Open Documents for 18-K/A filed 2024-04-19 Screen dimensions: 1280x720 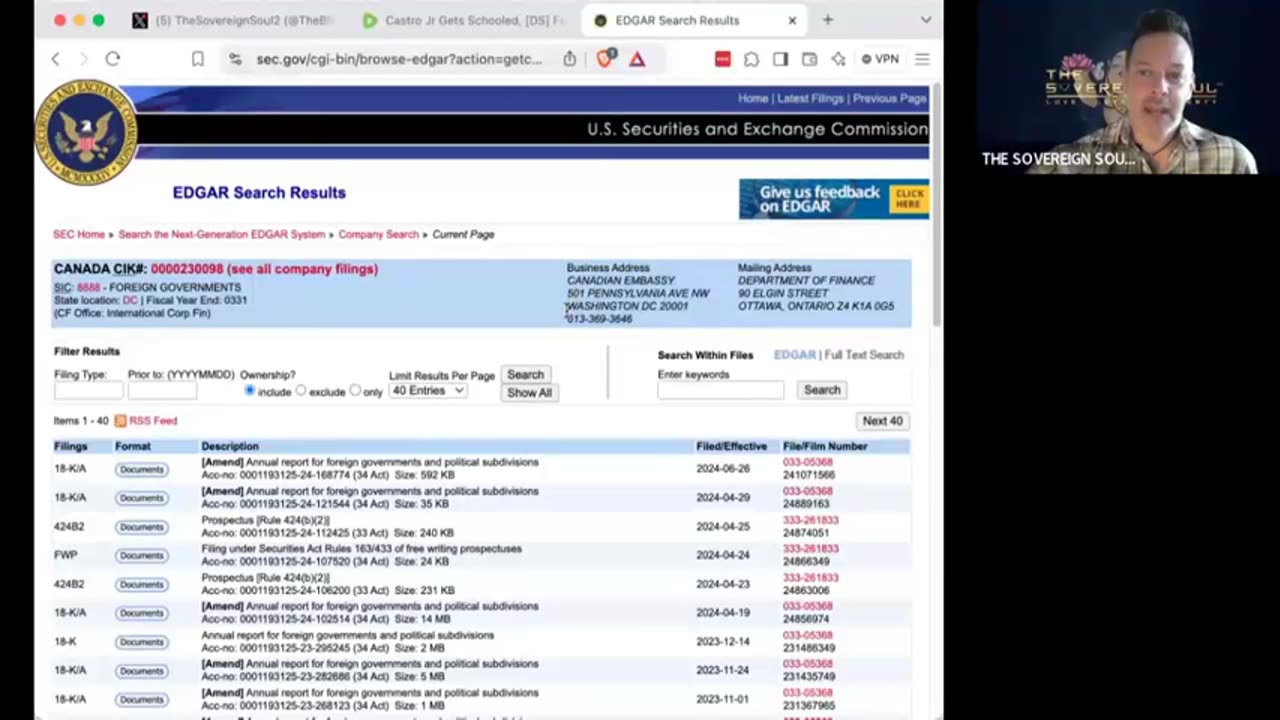(141, 613)
